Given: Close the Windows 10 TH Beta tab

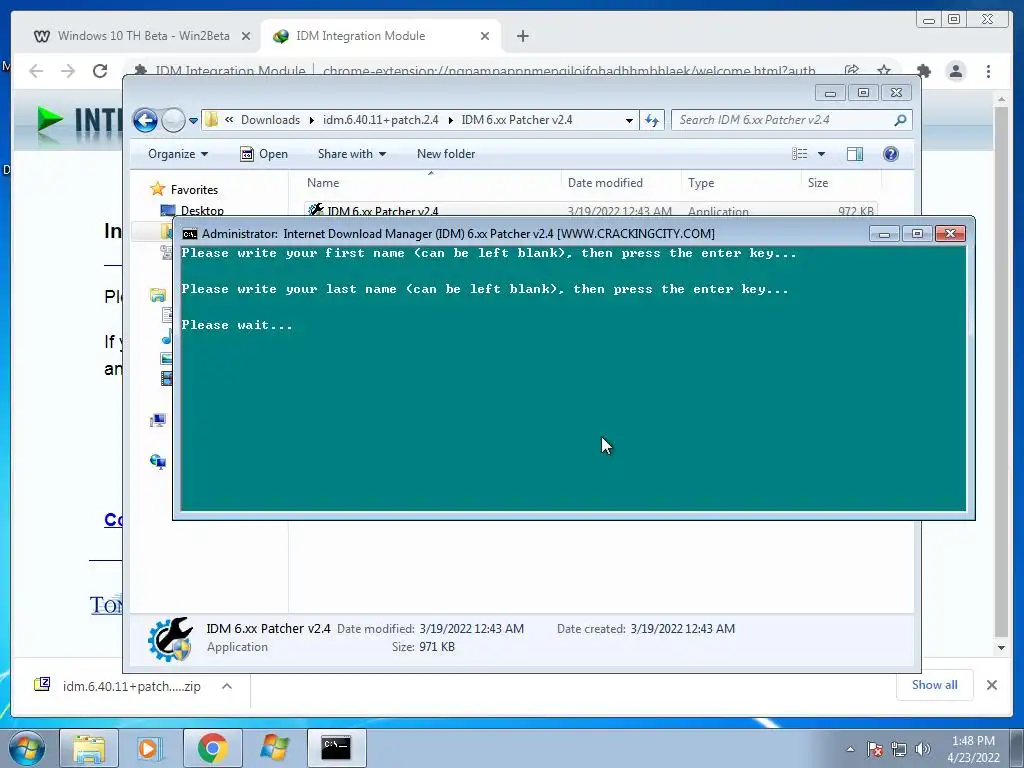Looking at the screenshot, I should coord(246,36).
